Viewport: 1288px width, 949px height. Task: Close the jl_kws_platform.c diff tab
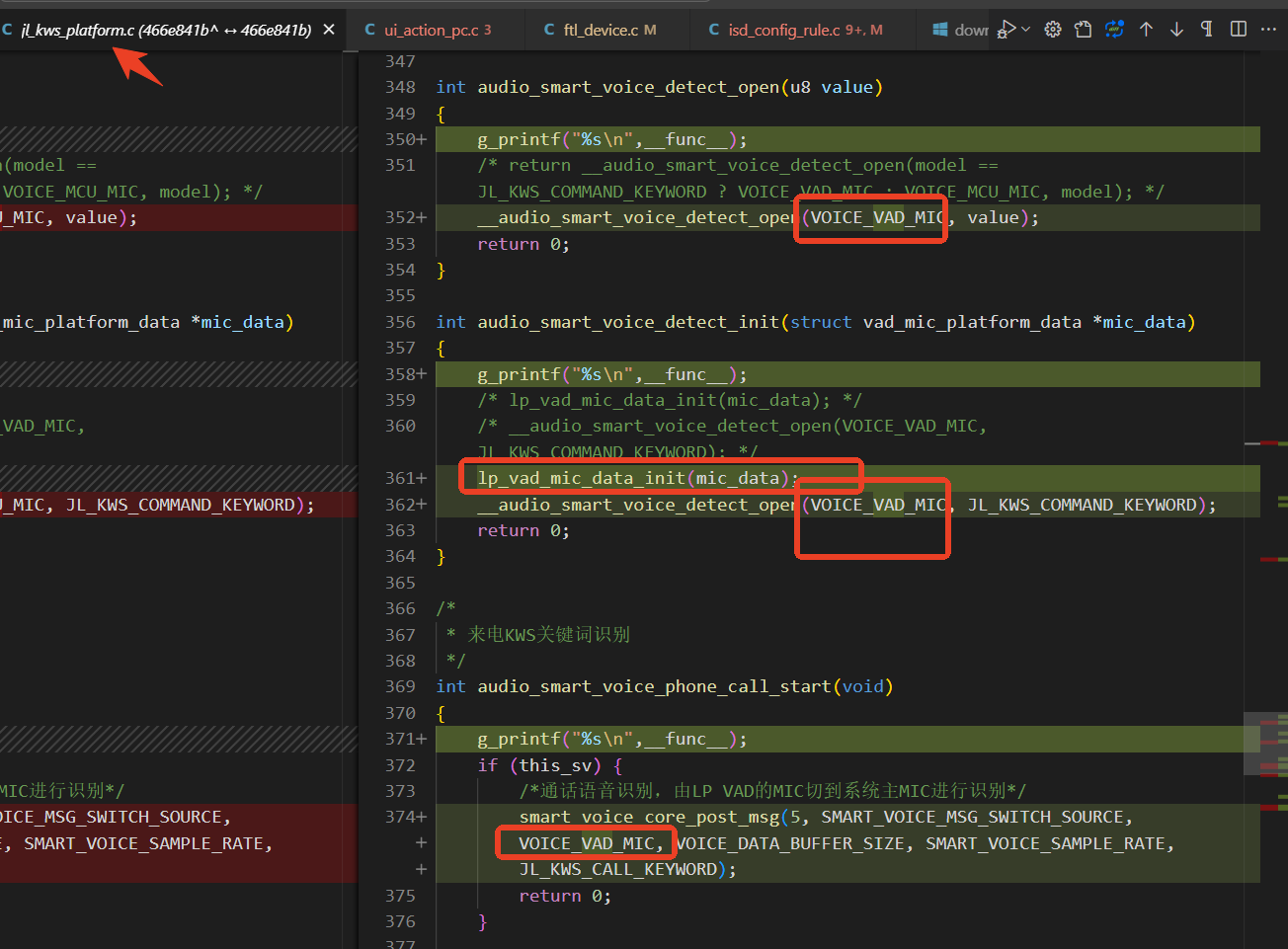(x=329, y=30)
